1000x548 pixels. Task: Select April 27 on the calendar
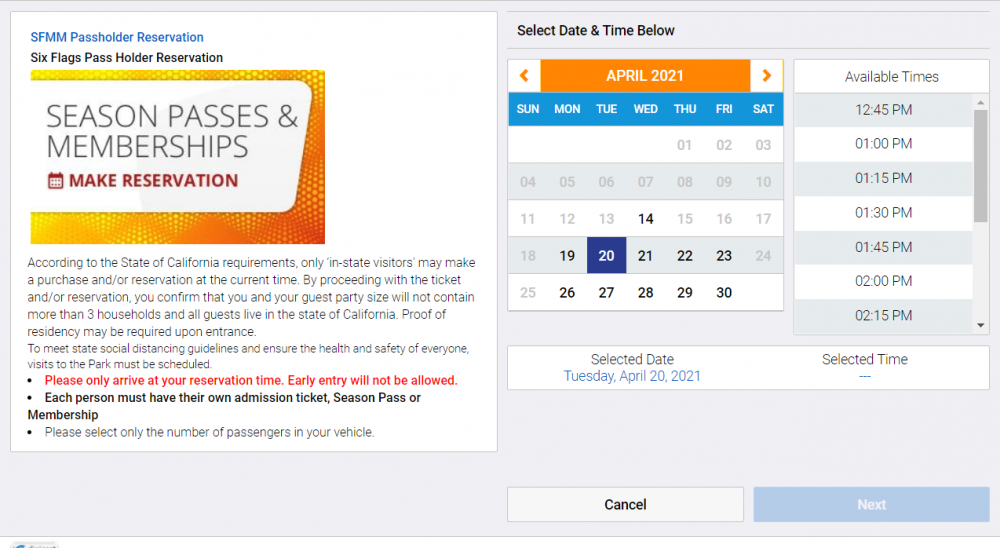click(606, 293)
